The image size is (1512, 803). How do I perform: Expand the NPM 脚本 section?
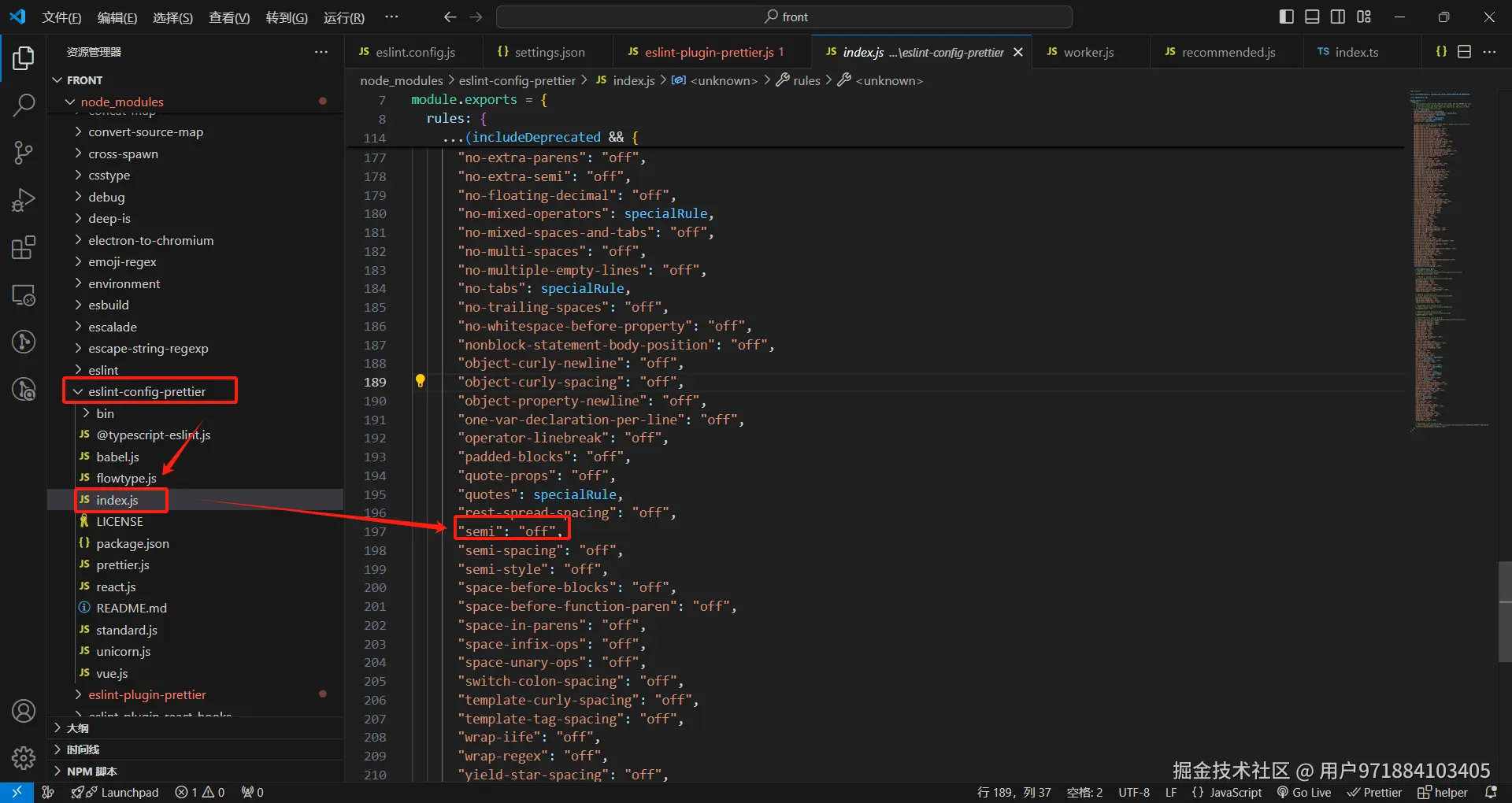tap(195, 772)
